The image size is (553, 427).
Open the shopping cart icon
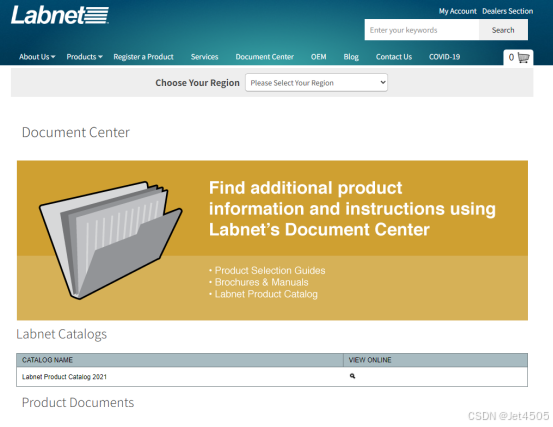tap(523, 57)
